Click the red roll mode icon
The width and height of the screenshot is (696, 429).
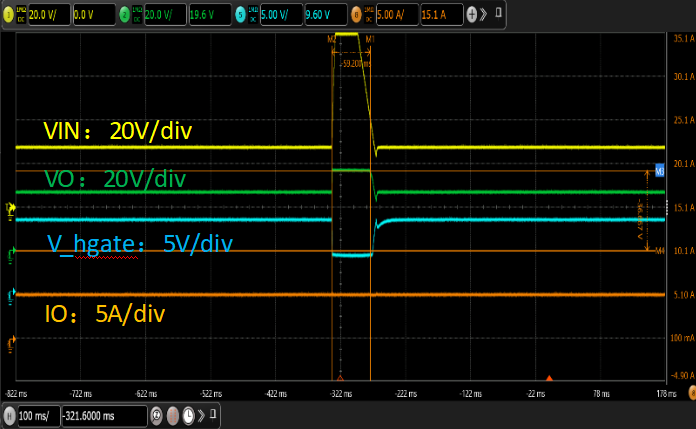(173, 412)
